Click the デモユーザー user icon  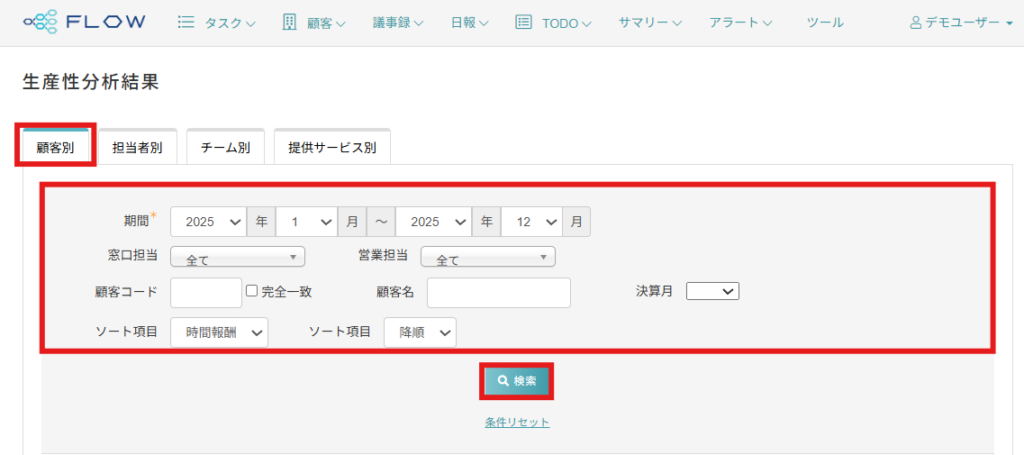pyautogui.click(x=915, y=22)
